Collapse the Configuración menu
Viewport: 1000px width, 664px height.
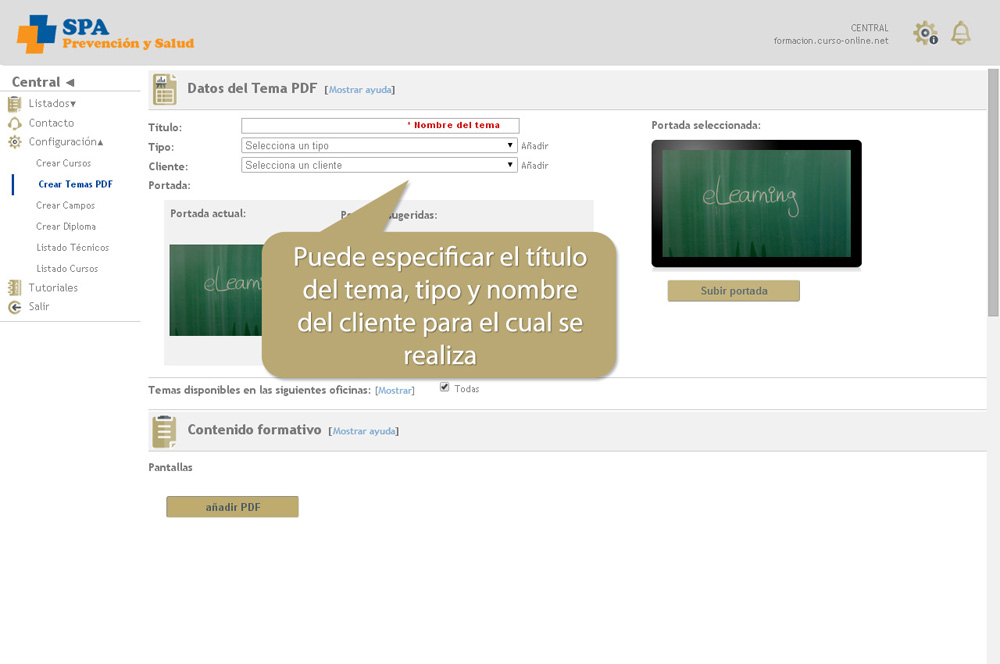66,142
